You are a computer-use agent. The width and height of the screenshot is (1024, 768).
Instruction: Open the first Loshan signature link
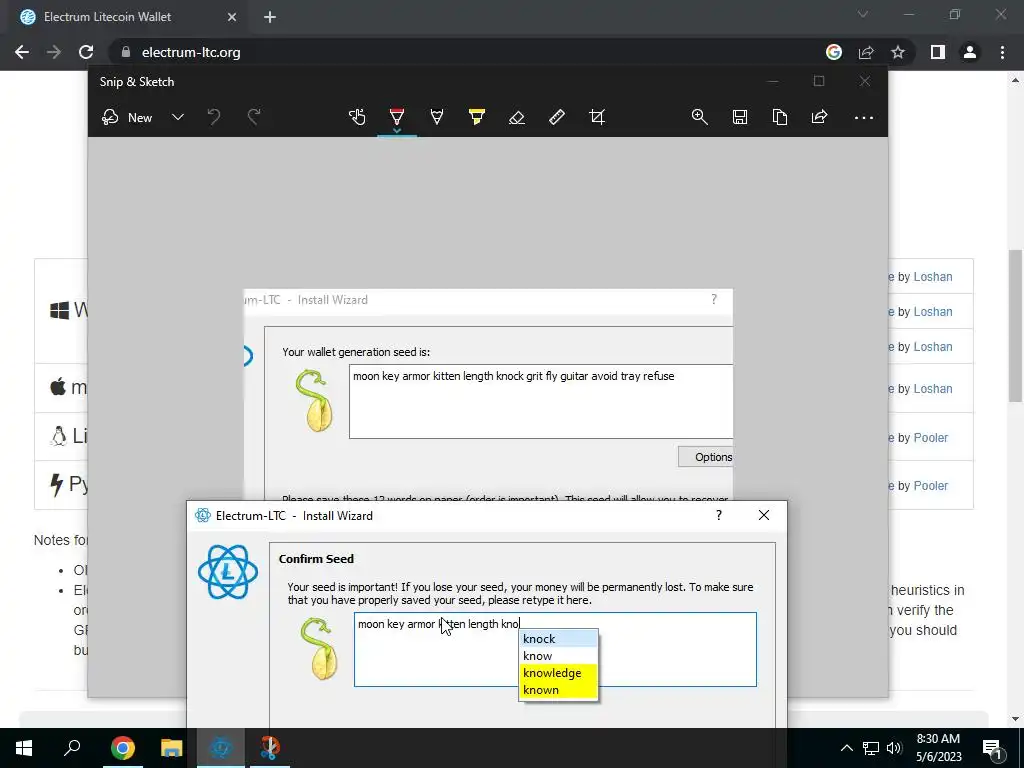click(x=933, y=277)
